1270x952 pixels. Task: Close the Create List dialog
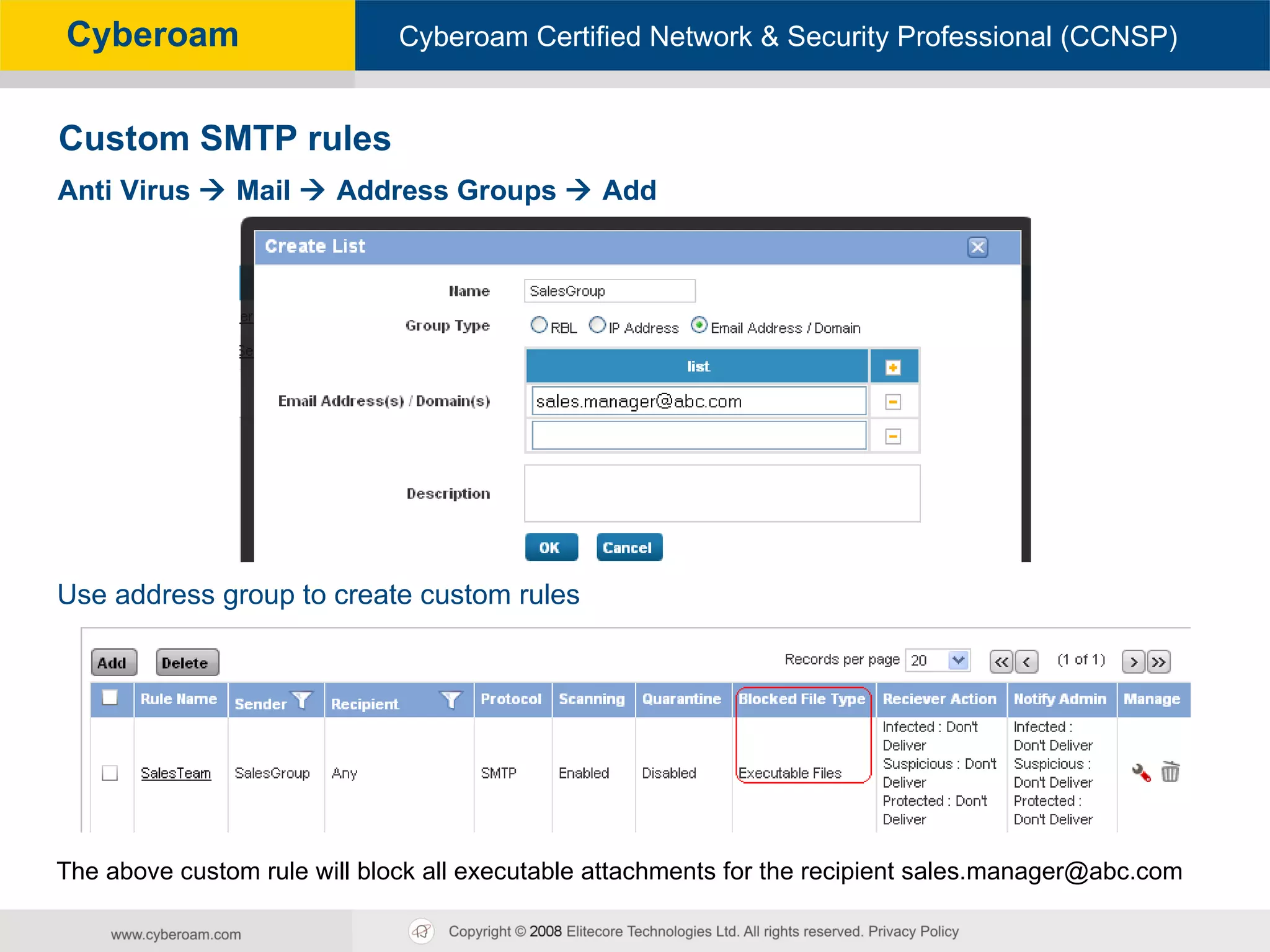pyautogui.click(x=977, y=247)
